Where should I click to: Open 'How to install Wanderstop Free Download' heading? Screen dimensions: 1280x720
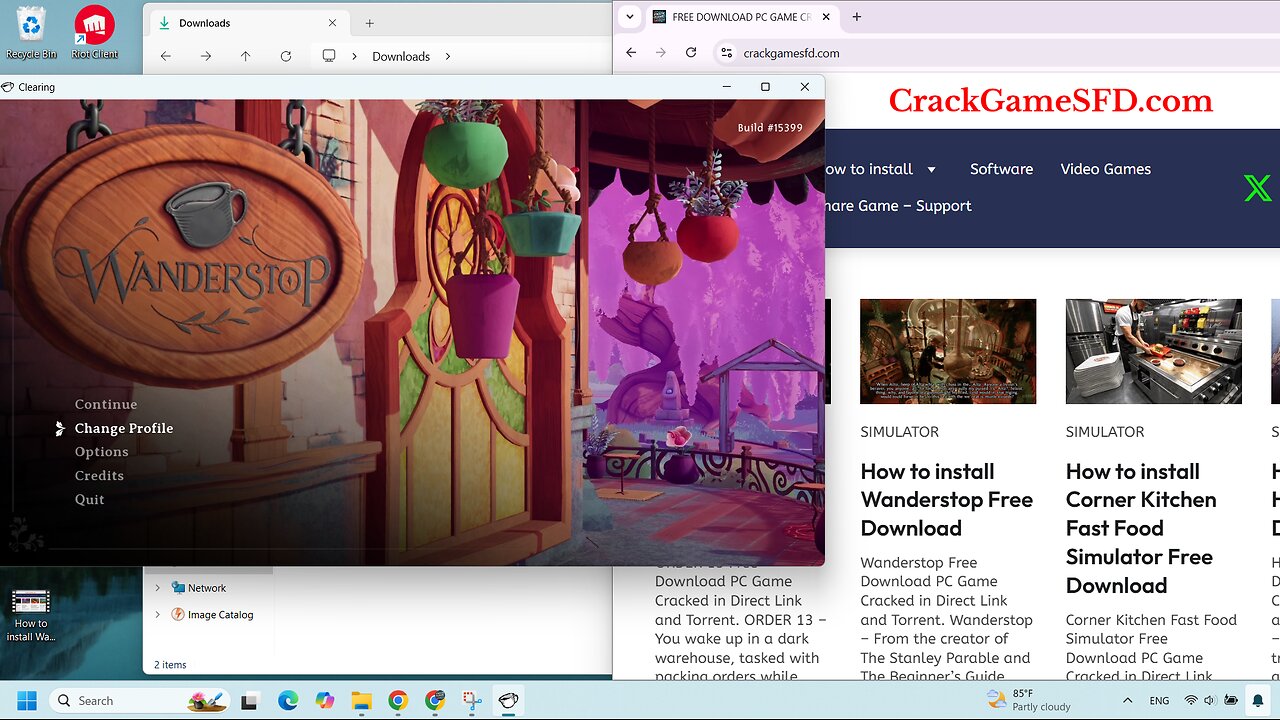click(x=947, y=500)
